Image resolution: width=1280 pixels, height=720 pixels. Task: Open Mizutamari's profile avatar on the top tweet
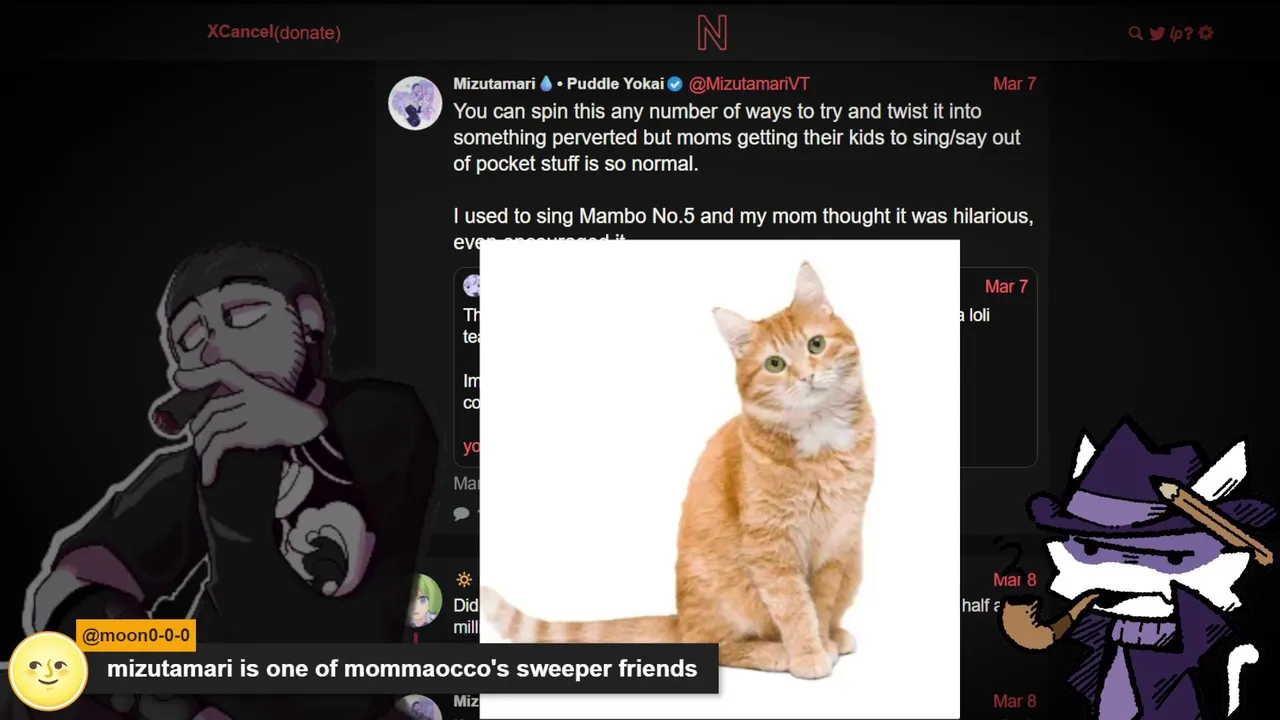point(415,103)
